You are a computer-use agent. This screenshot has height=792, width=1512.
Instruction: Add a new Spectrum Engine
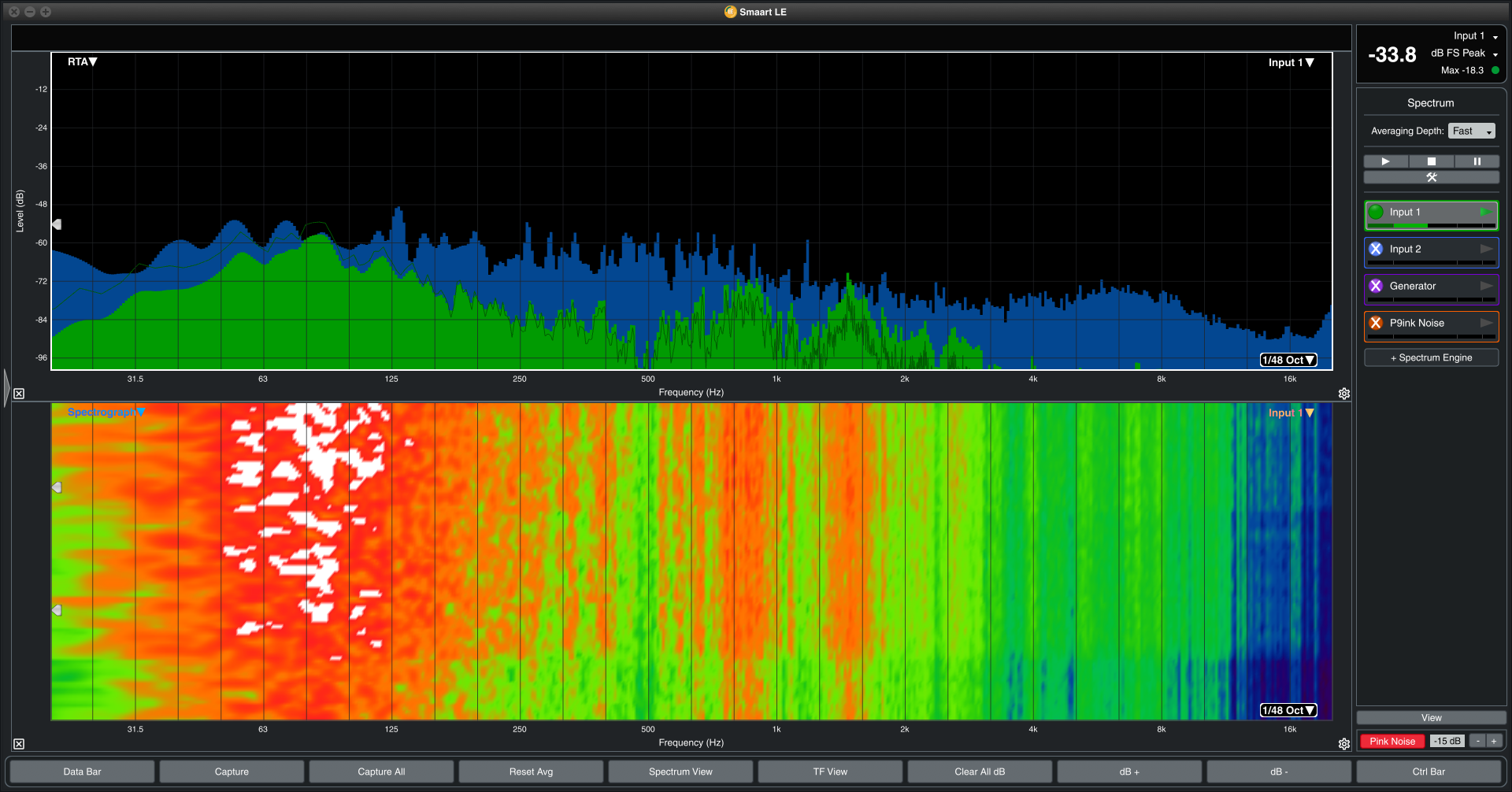1432,357
